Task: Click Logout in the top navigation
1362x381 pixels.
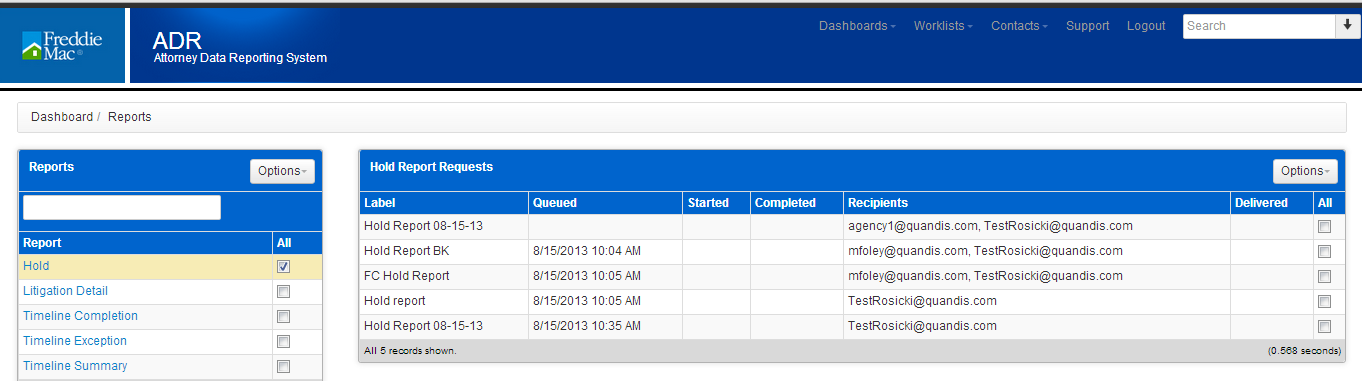Action: [x=1146, y=26]
